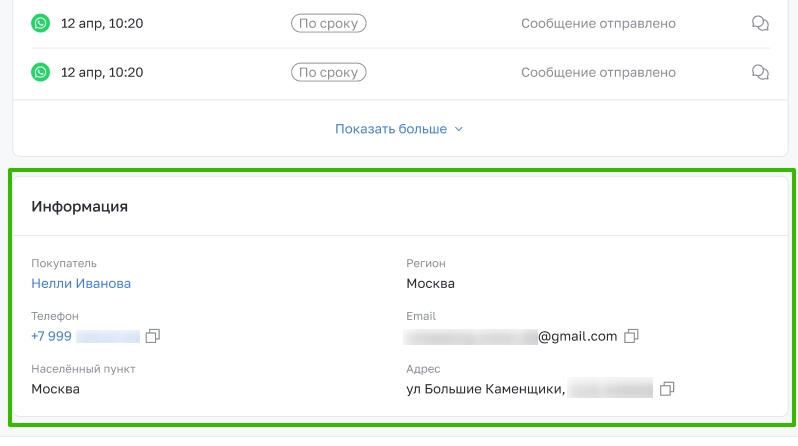Copy the phone number with the copy icon
The image size is (798, 446).
click(153, 336)
